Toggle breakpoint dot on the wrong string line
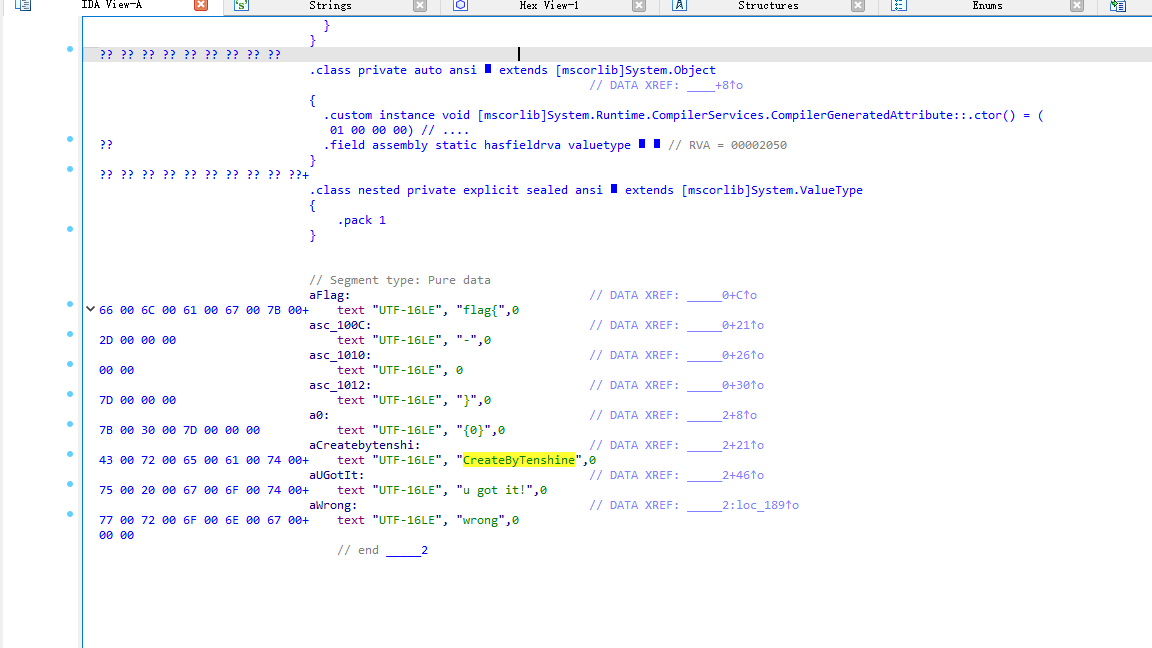Viewport: 1152px width, 648px height. point(70,514)
